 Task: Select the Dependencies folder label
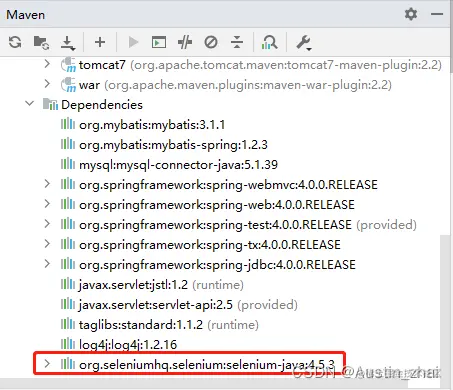pyautogui.click(x=102, y=105)
